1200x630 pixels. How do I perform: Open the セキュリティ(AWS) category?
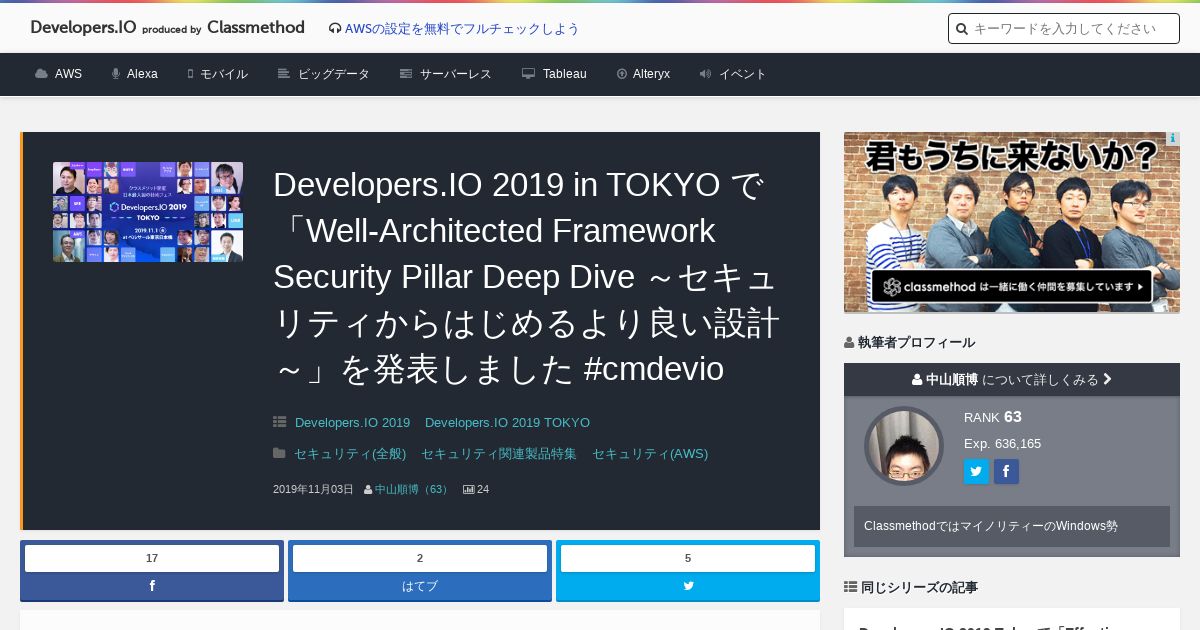click(x=650, y=454)
